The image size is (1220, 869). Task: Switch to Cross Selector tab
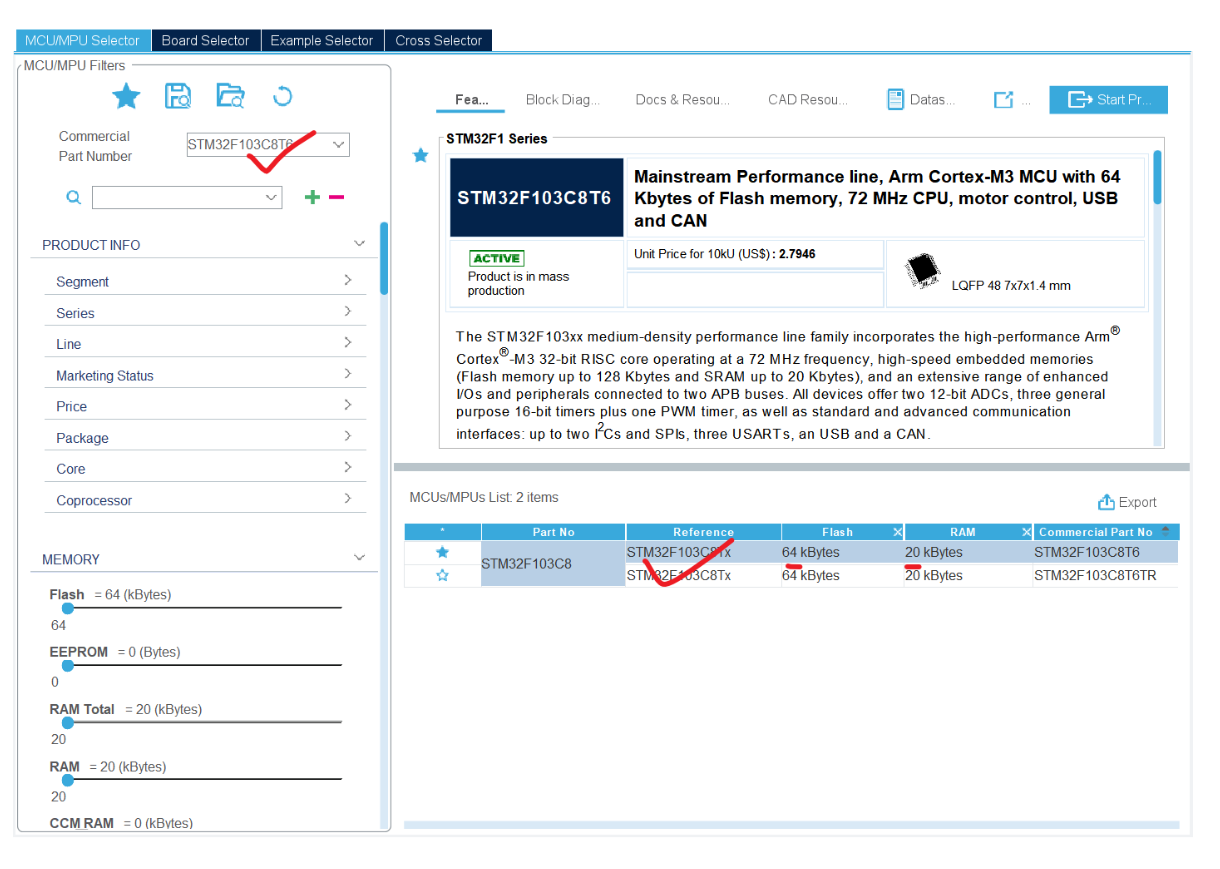(439, 40)
